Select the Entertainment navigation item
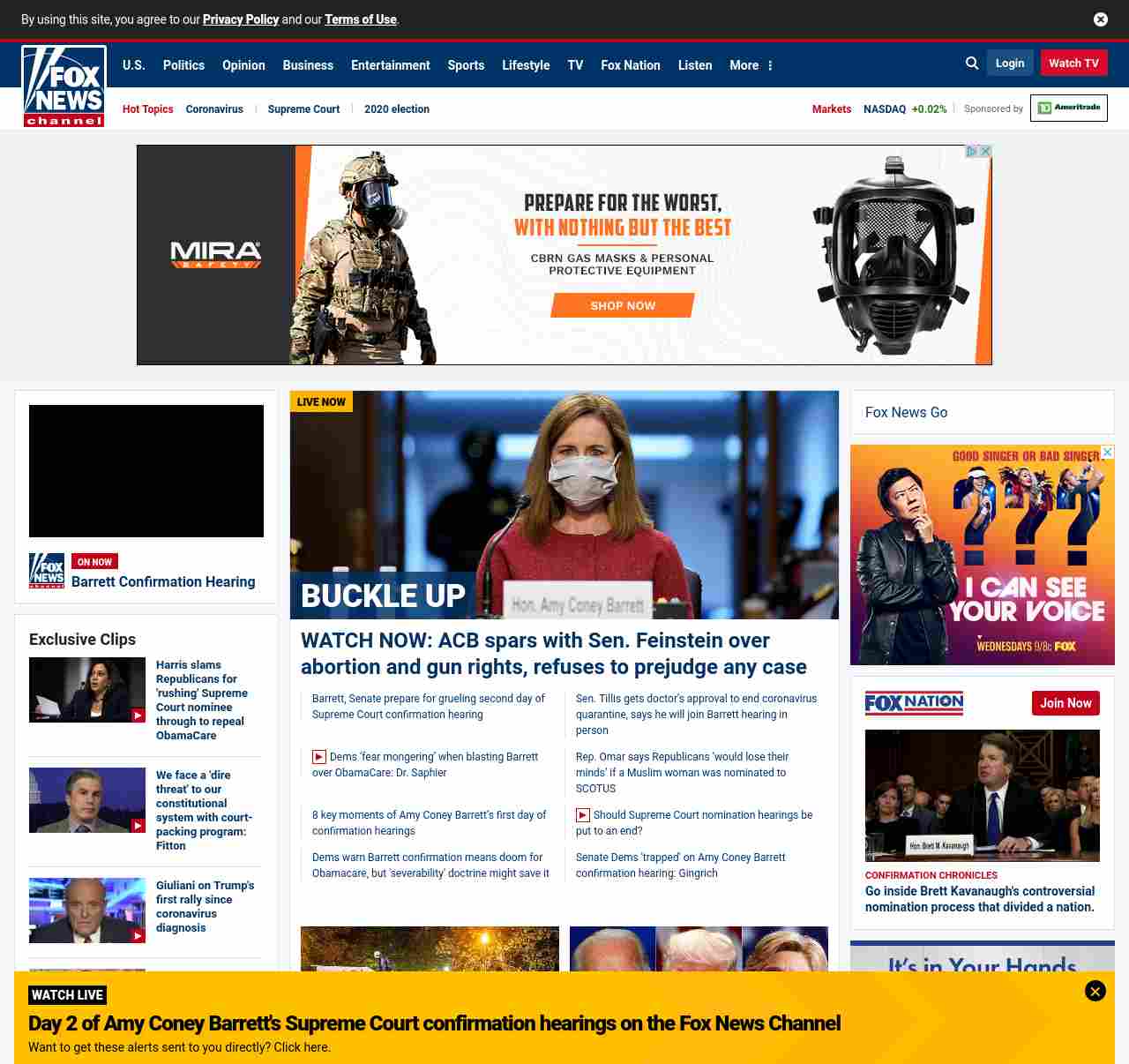This screenshot has width=1129, height=1064. tap(390, 65)
